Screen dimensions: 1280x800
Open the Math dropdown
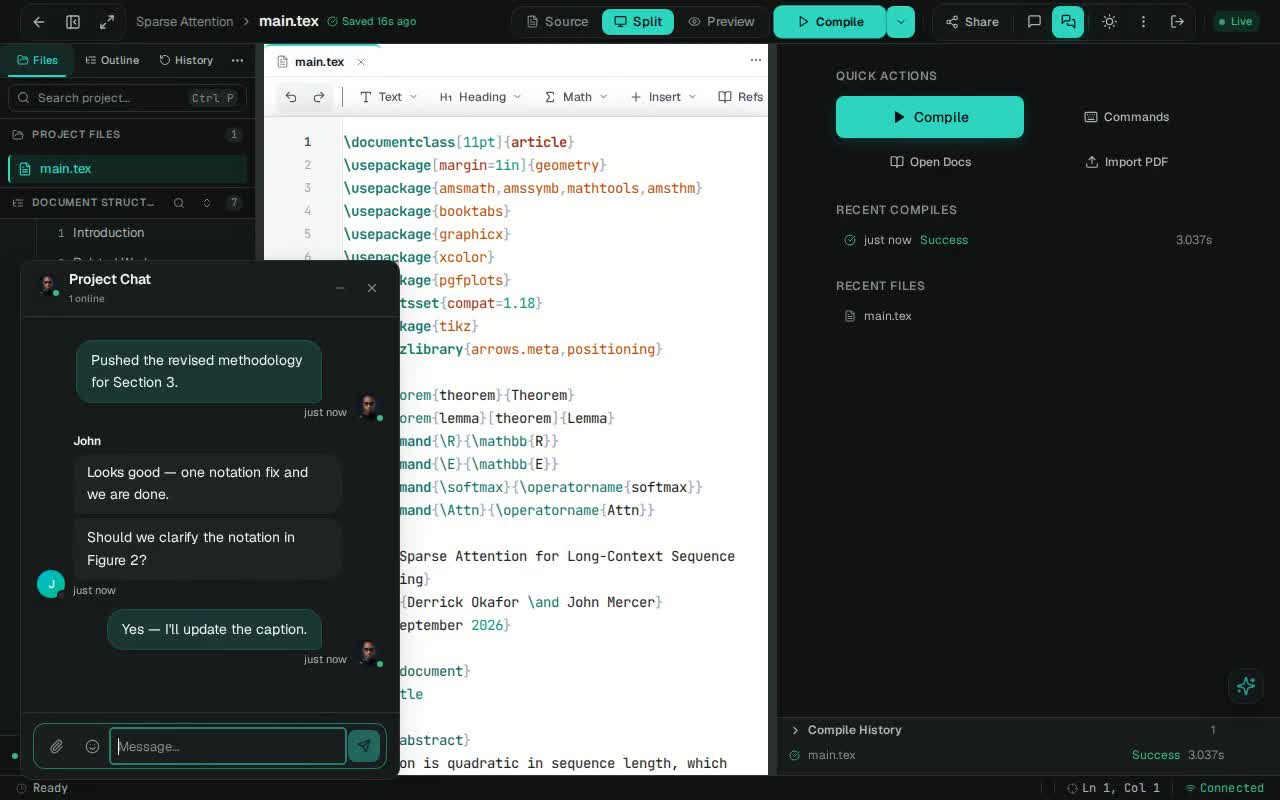(x=576, y=97)
